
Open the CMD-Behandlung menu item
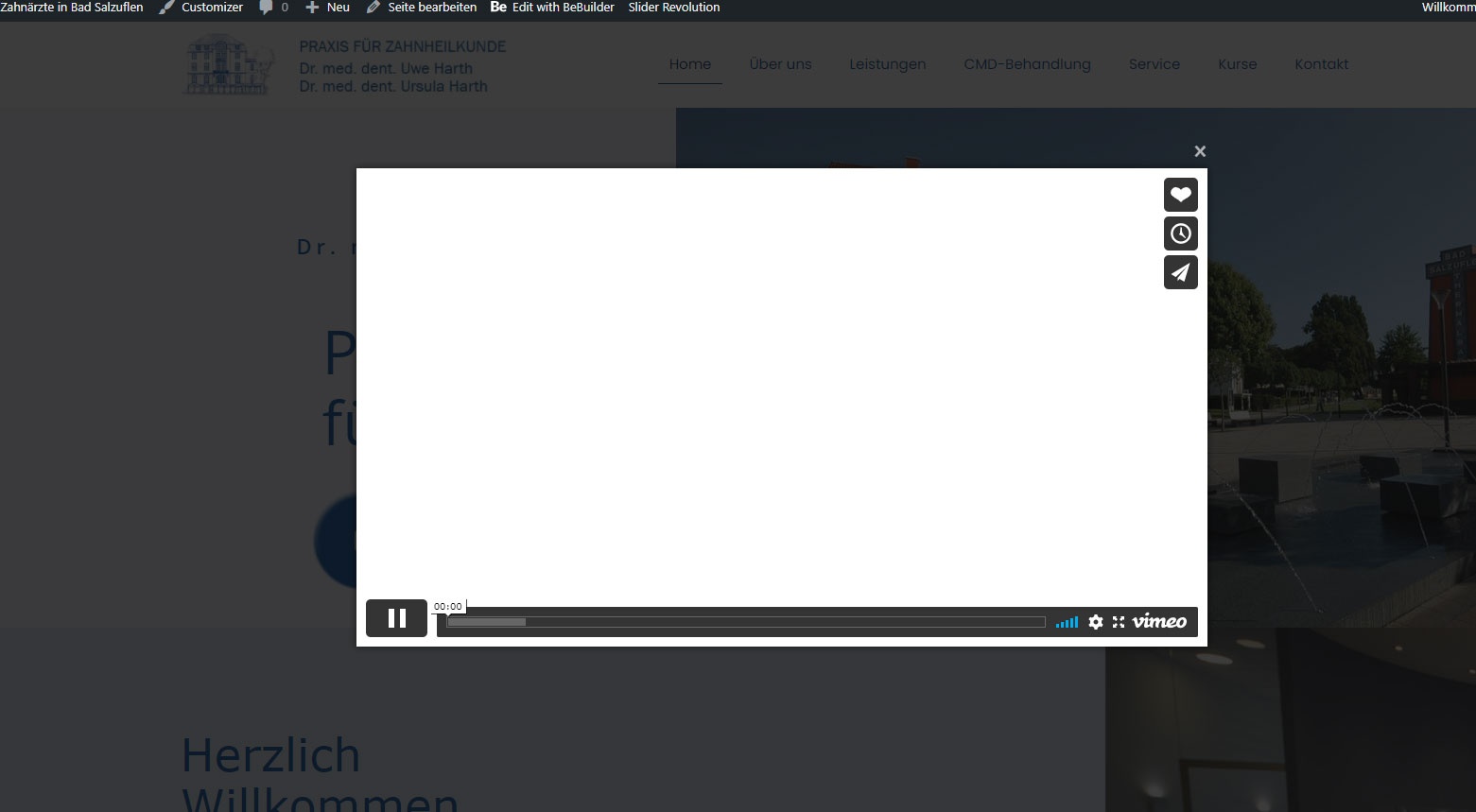coord(1027,64)
